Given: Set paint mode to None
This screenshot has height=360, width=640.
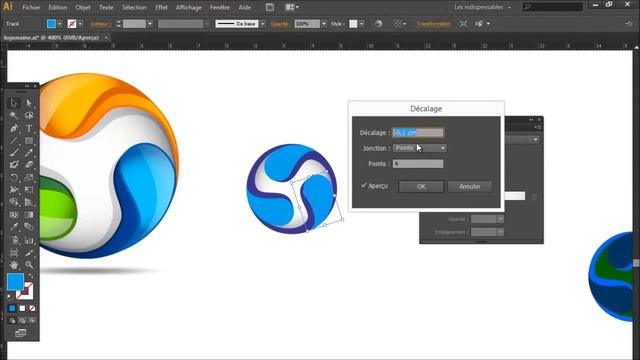Looking at the screenshot, I should point(32,308).
